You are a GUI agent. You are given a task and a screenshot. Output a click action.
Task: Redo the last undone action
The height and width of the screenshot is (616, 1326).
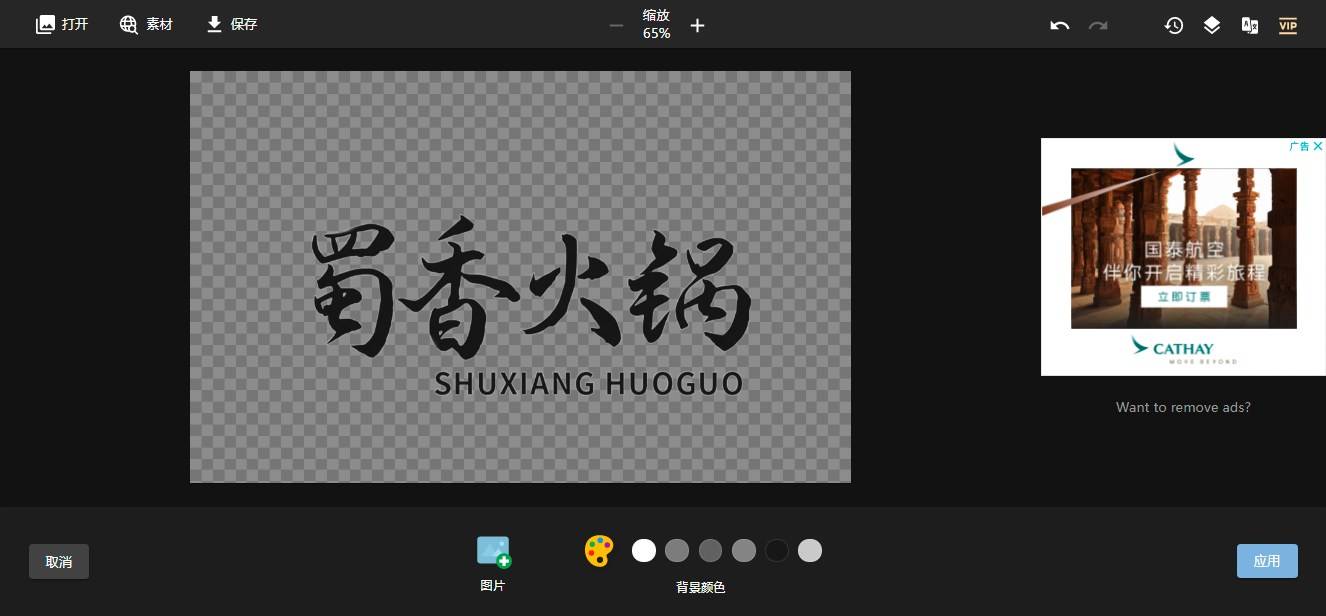pyautogui.click(x=1098, y=25)
